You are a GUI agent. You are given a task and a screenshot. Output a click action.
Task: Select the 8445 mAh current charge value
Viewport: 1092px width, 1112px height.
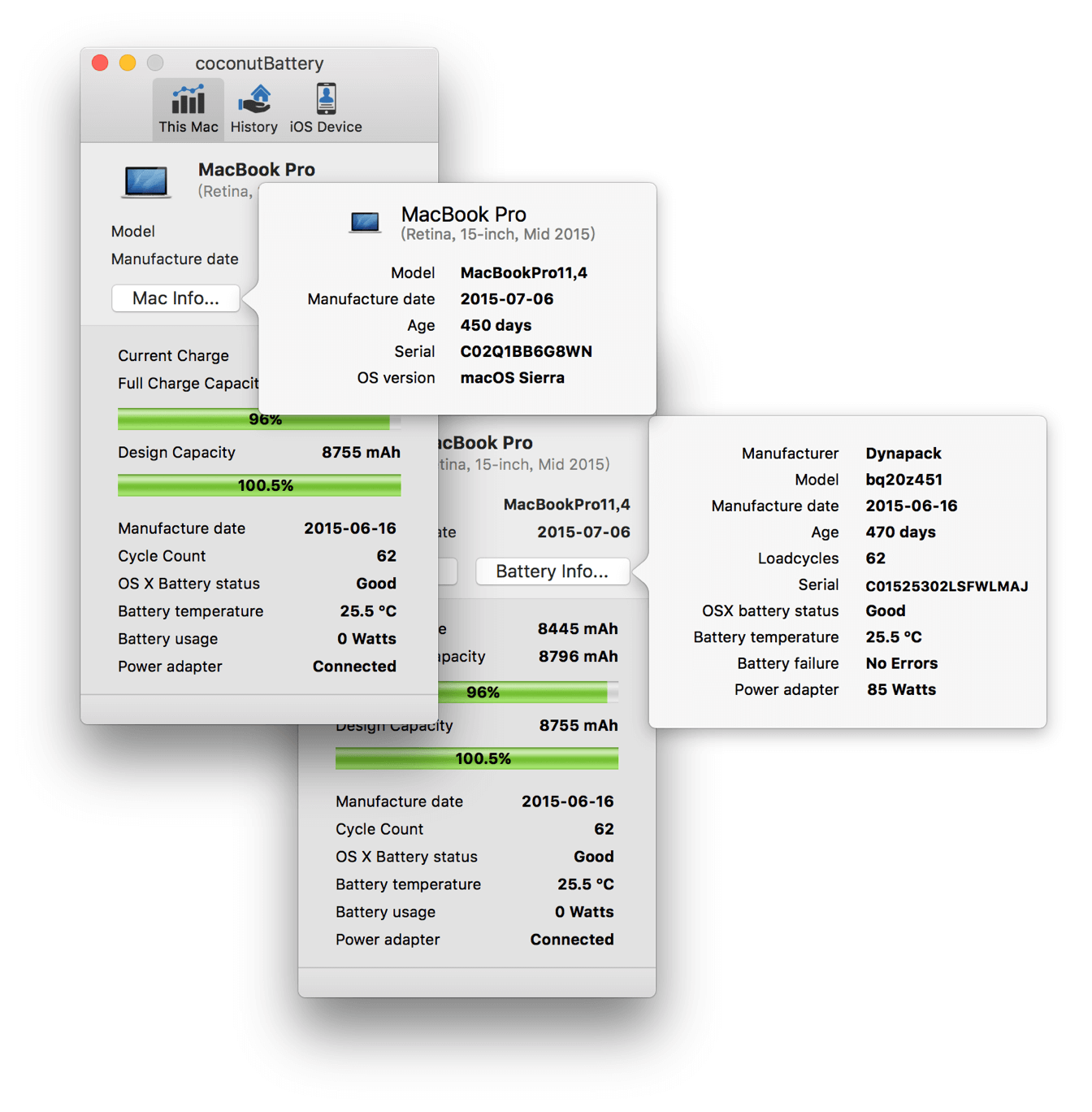tap(578, 629)
